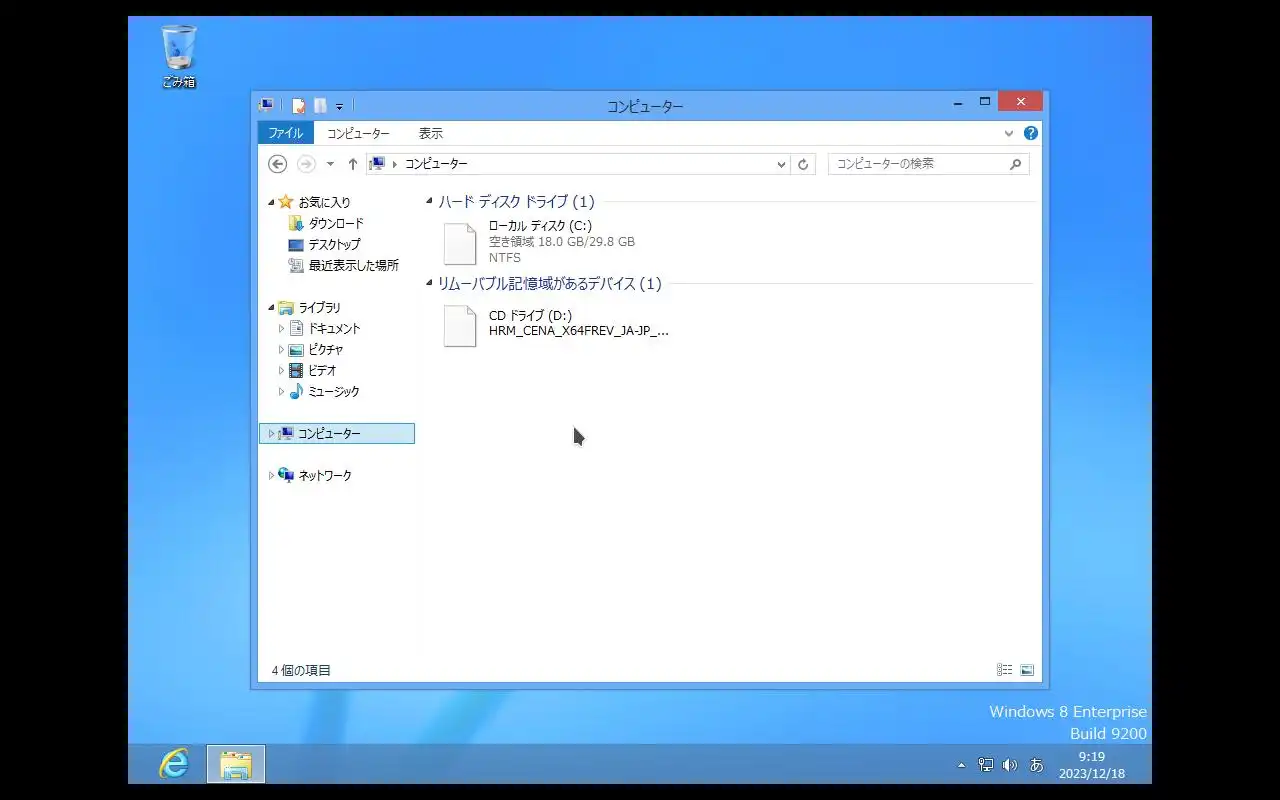Select お気に入り in navigation pane
Image resolution: width=1280 pixels, height=800 pixels.
click(x=324, y=202)
